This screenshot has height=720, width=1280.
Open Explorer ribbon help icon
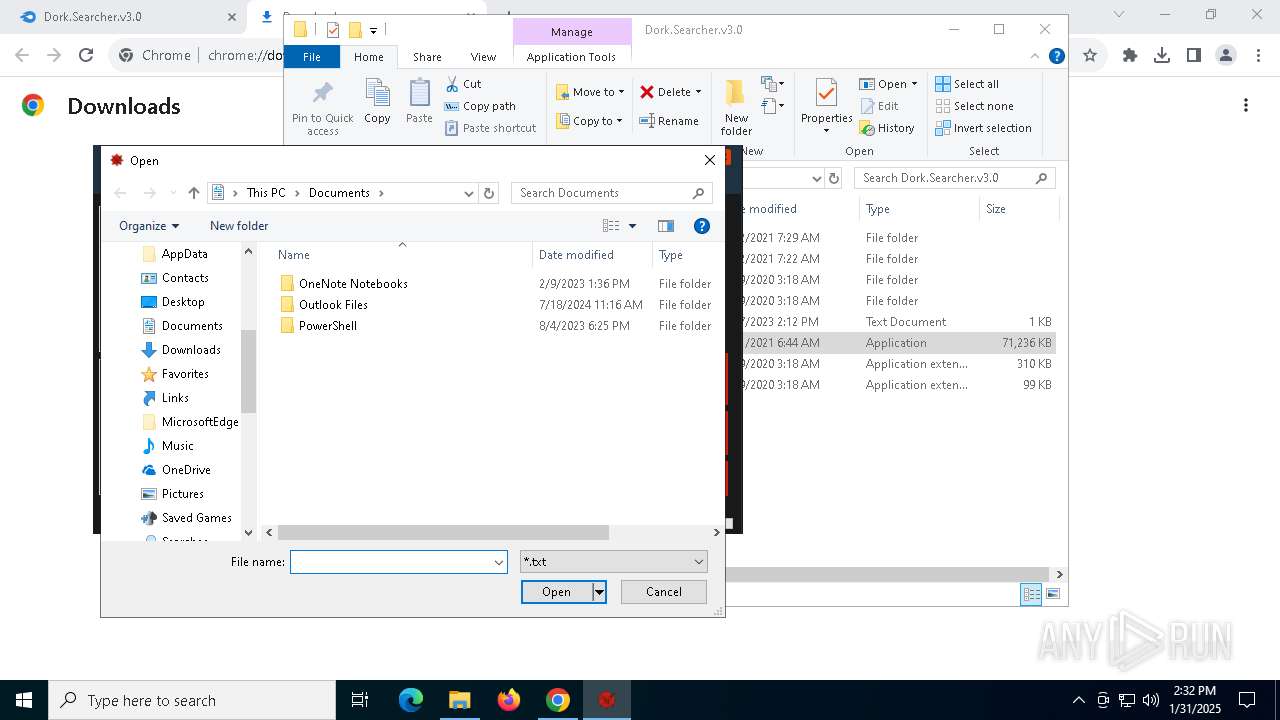tap(1056, 56)
